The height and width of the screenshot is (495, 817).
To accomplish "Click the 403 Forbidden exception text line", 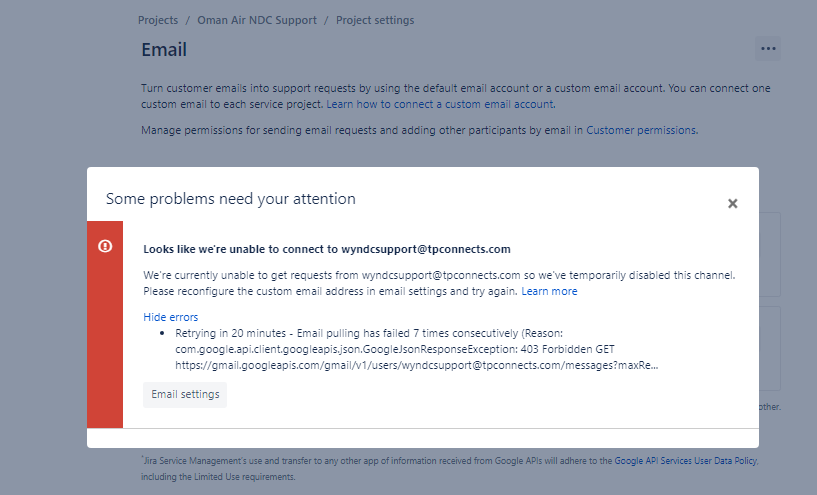I will point(395,349).
